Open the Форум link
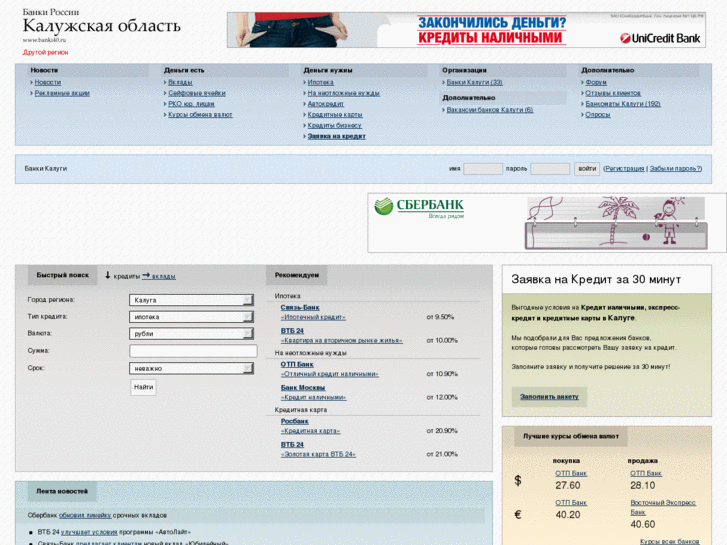This screenshot has width=727, height=545. click(596, 82)
